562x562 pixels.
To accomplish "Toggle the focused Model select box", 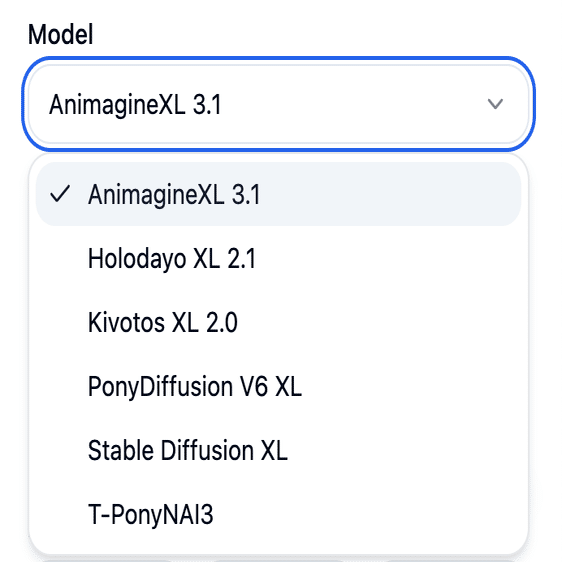I will (x=278, y=104).
